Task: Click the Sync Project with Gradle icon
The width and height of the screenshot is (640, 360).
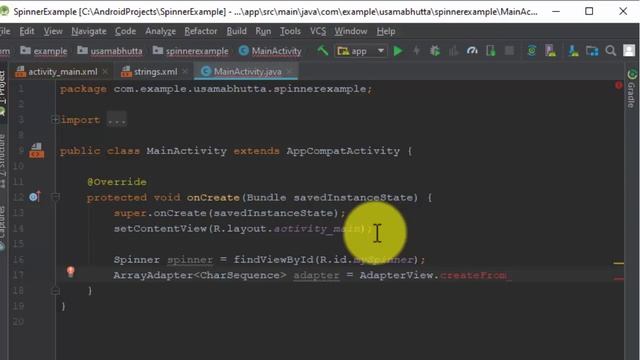Action: (531, 51)
